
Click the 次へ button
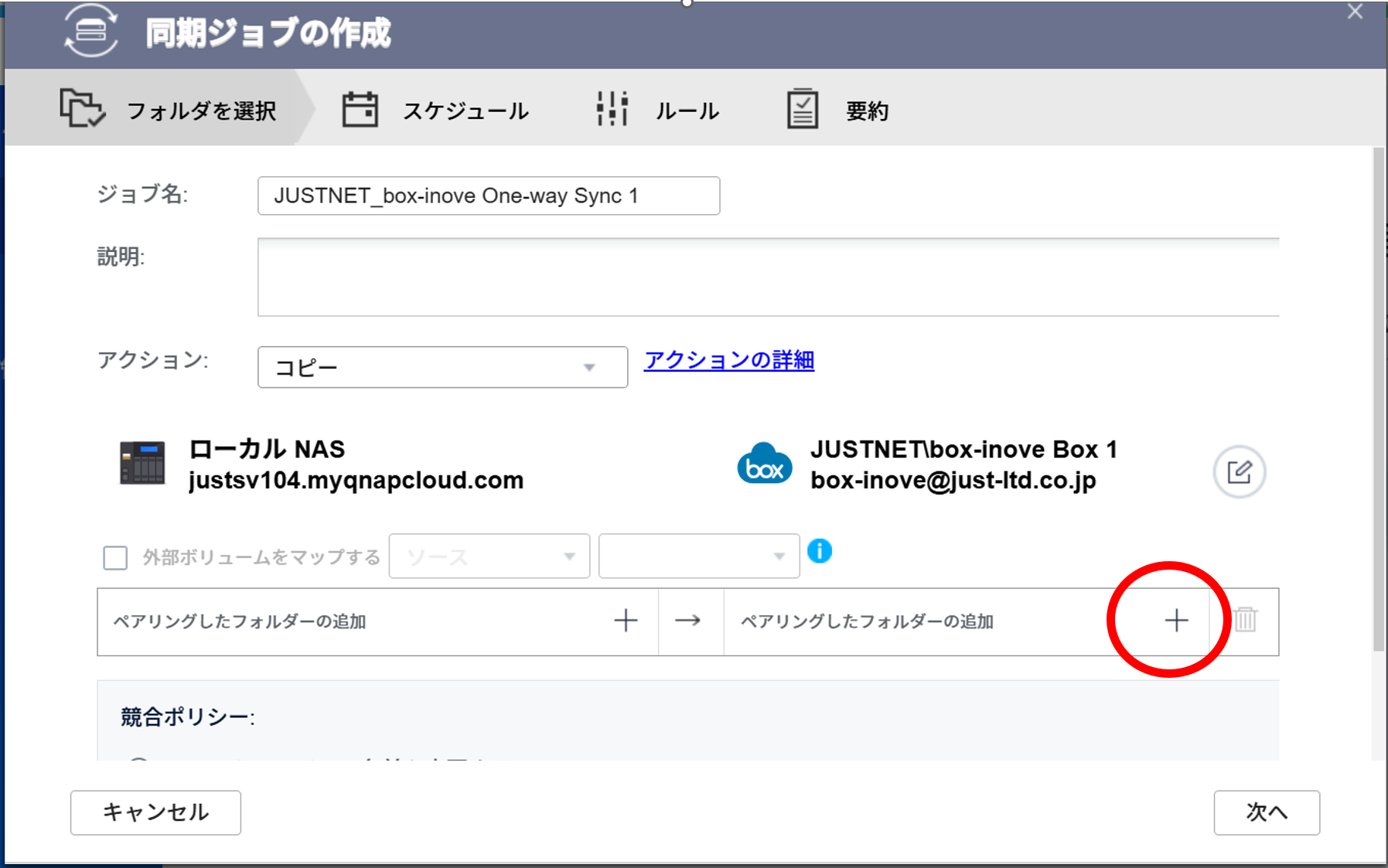tap(1267, 812)
